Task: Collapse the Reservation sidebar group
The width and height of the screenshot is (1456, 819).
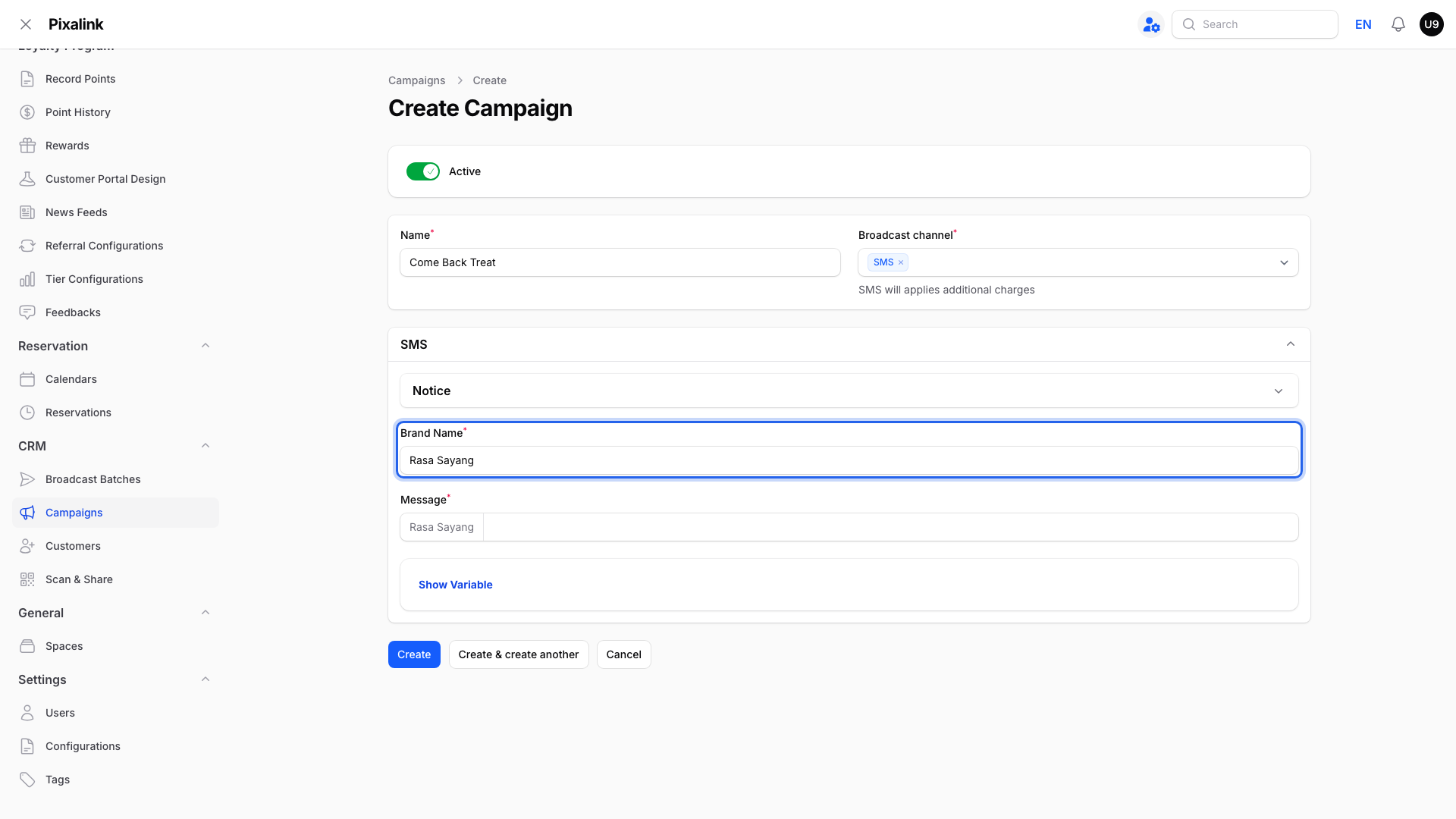Action: click(x=206, y=346)
